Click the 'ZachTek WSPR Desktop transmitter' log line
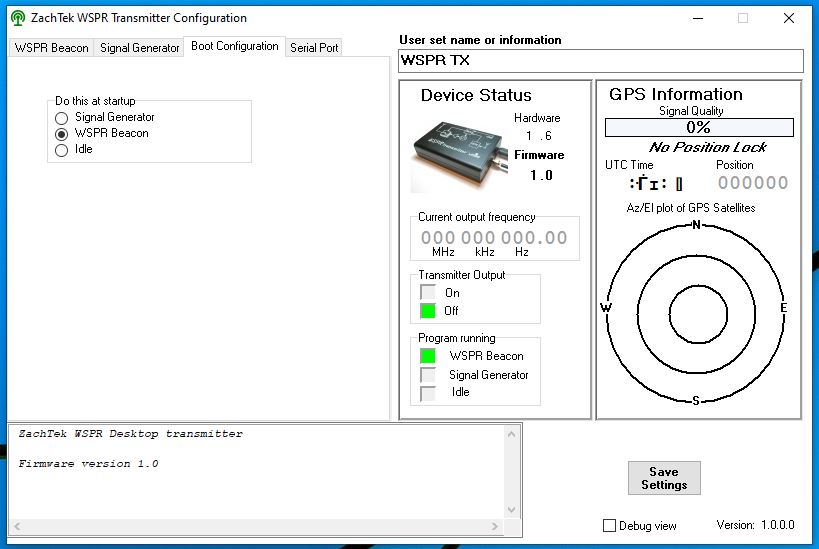Viewport: 819px width, 549px height. (x=131, y=434)
